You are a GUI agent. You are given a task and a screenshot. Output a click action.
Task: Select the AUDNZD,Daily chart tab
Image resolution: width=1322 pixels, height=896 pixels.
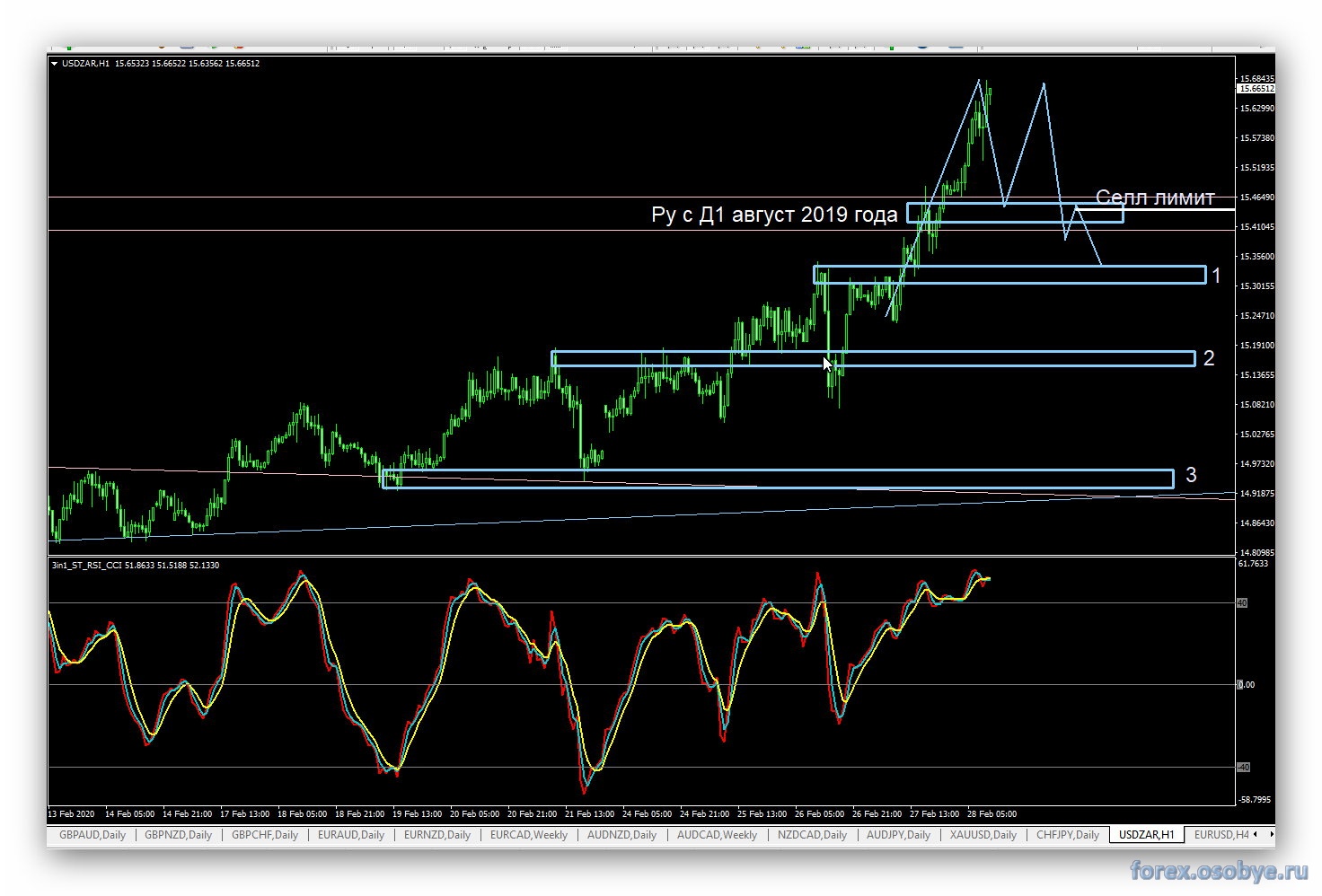621,834
